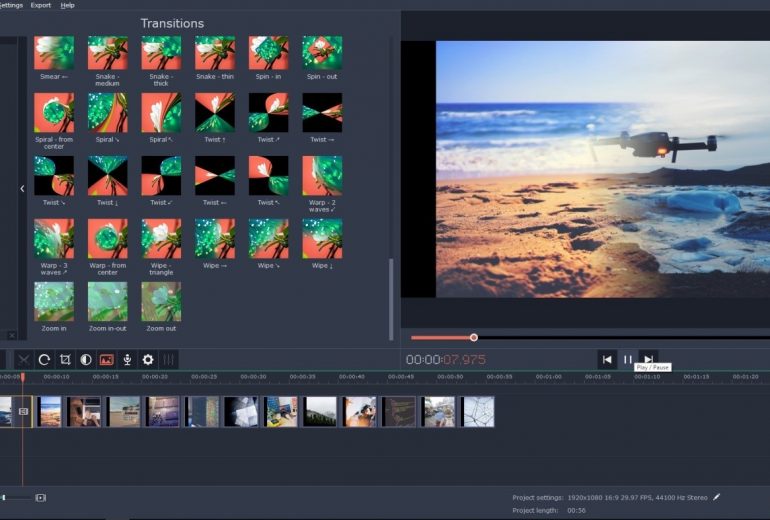Click the record voiceover microphone icon
Screen dimensions: 770x520
127,360
